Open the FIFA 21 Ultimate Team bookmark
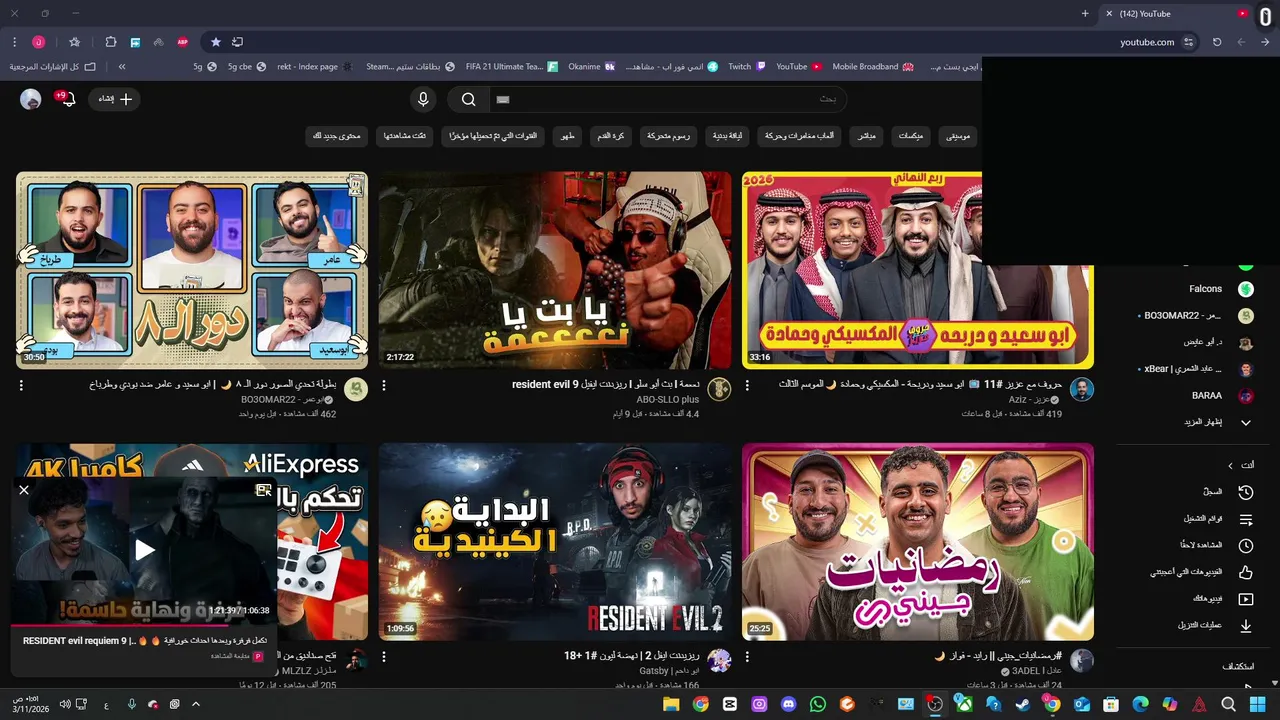 click(x=511, y=67)
